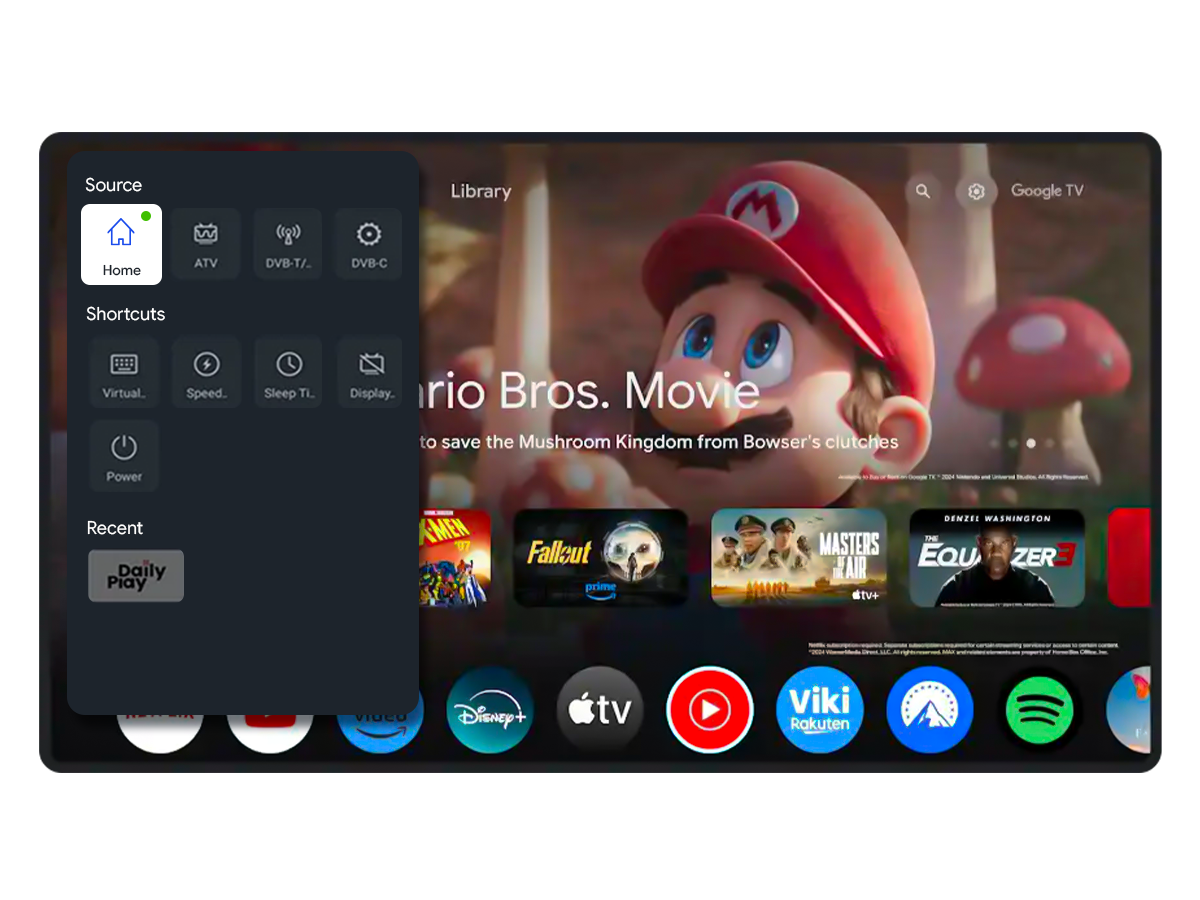Click the Mushroom Kingdom description text
Screen dimensions: 1200x900
pos(659,442)
